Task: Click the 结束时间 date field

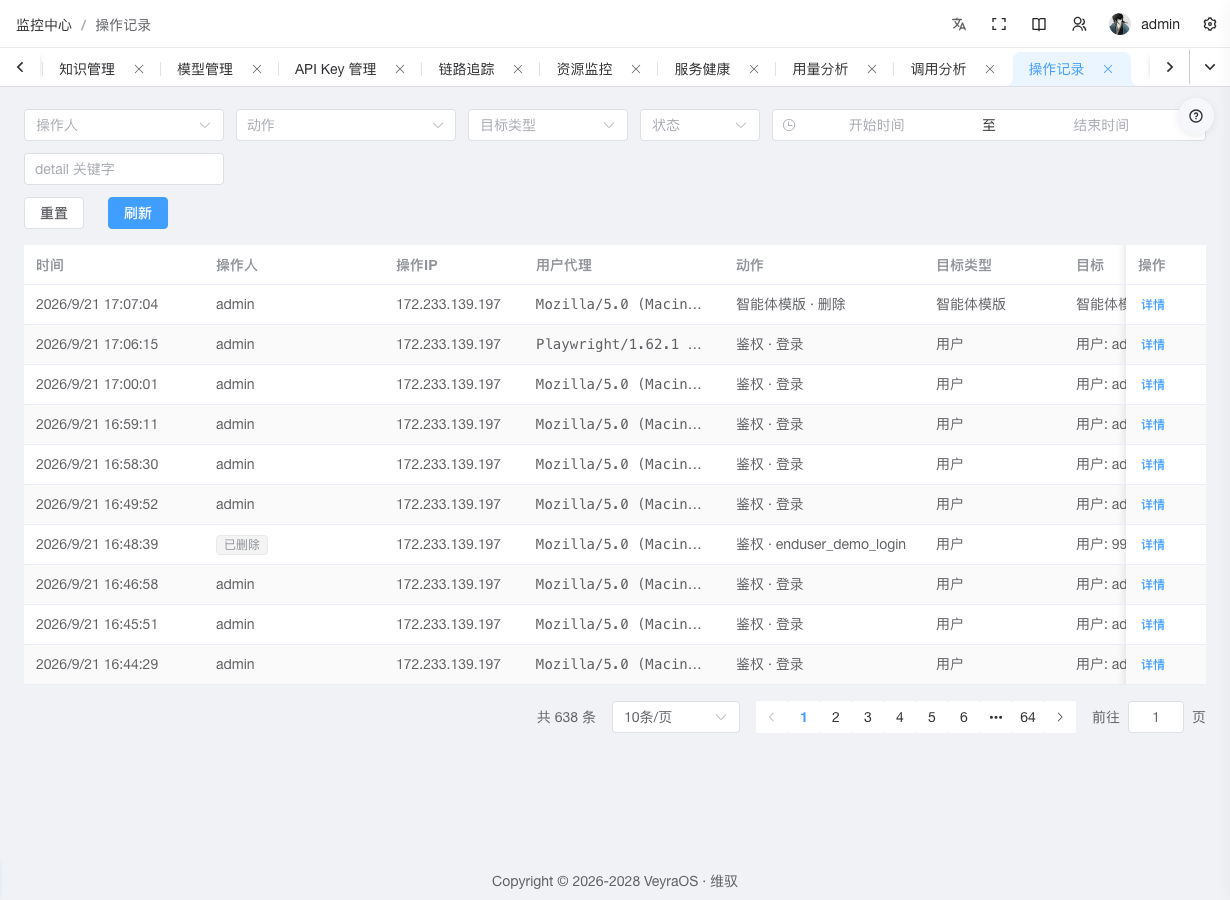Action: 1101,125
